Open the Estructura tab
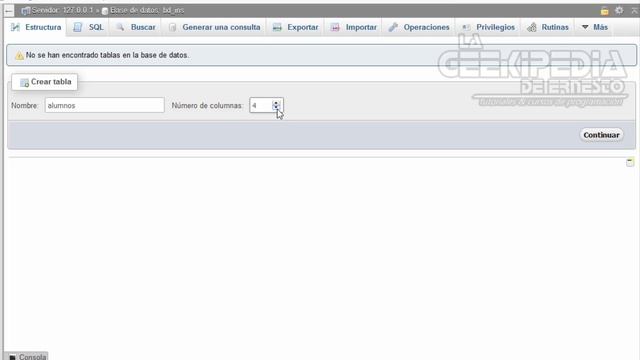640x360 pixels. 36,27
